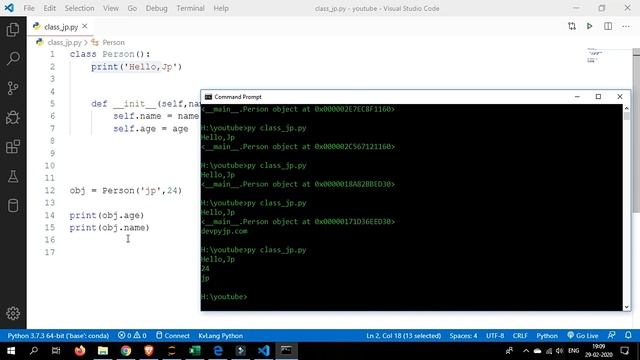Click the feedback icon in status bar
This screenshot has height=360, width=640.
click(x=611, y=335)
